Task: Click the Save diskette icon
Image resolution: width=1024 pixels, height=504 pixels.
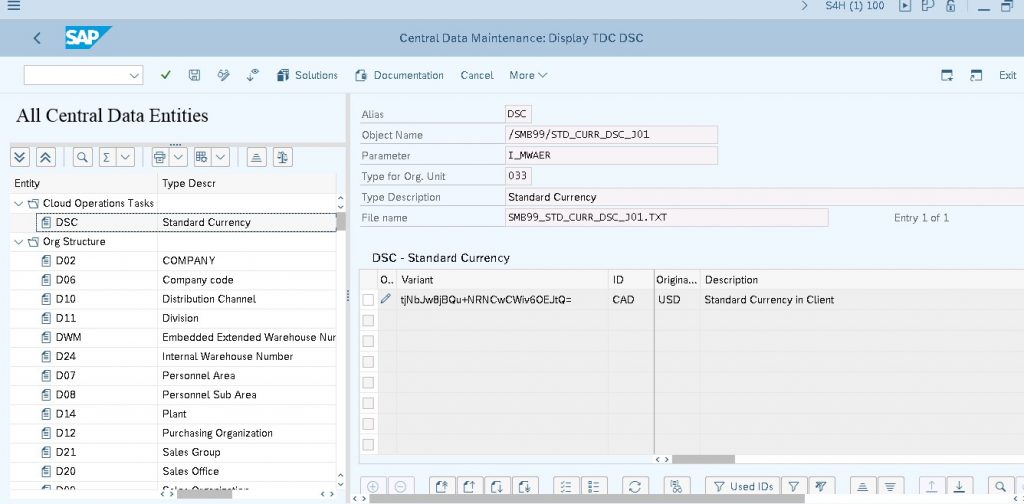Action: (x=195, y=75)
